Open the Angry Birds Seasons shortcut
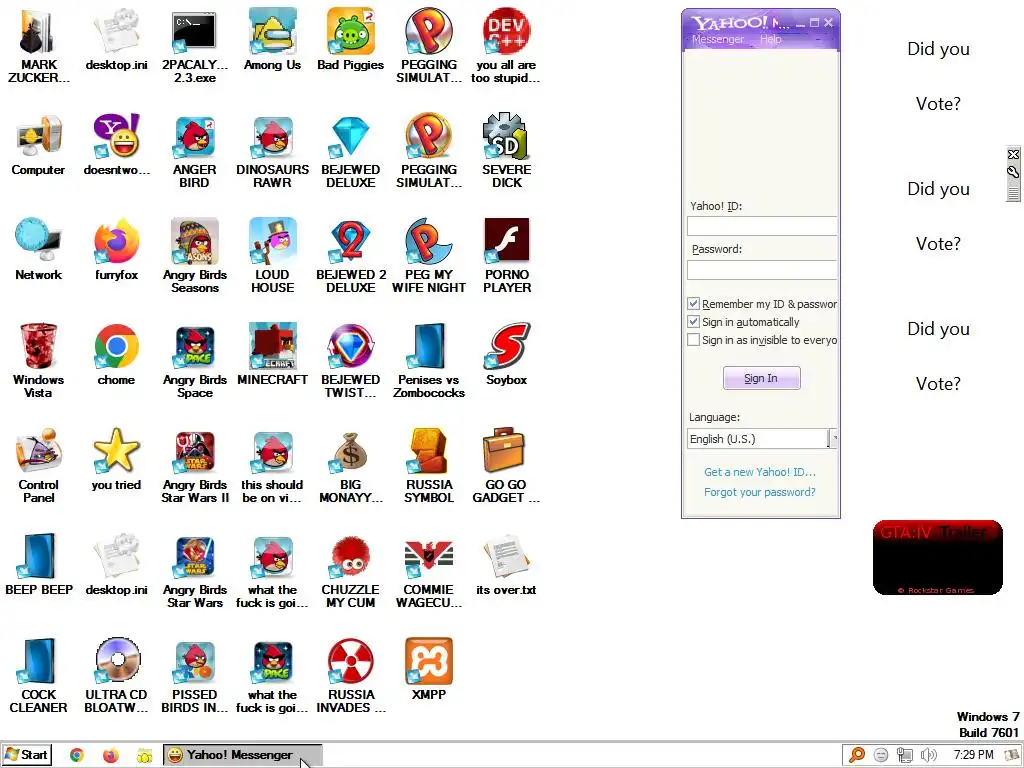The width and height of the screenshot is (1024, 768). point(195,255)
